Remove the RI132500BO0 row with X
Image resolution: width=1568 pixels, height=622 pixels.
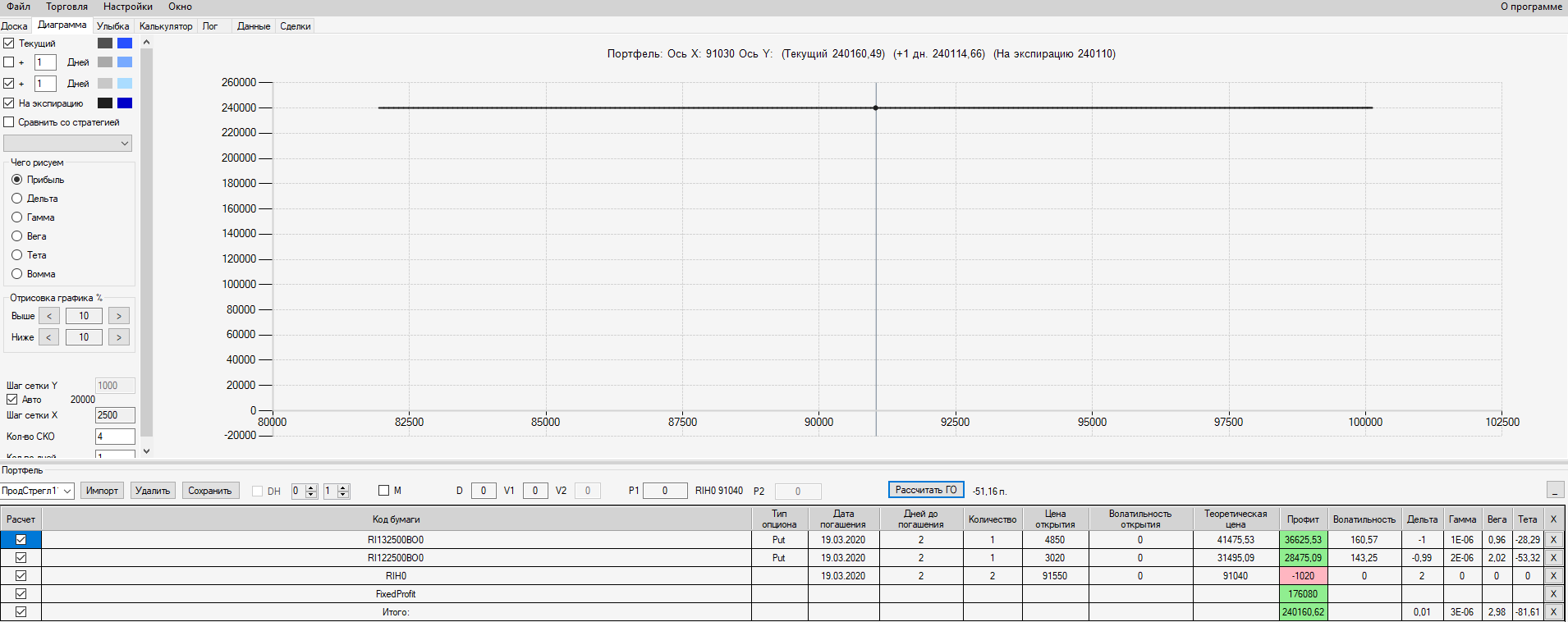(1553, 540)
